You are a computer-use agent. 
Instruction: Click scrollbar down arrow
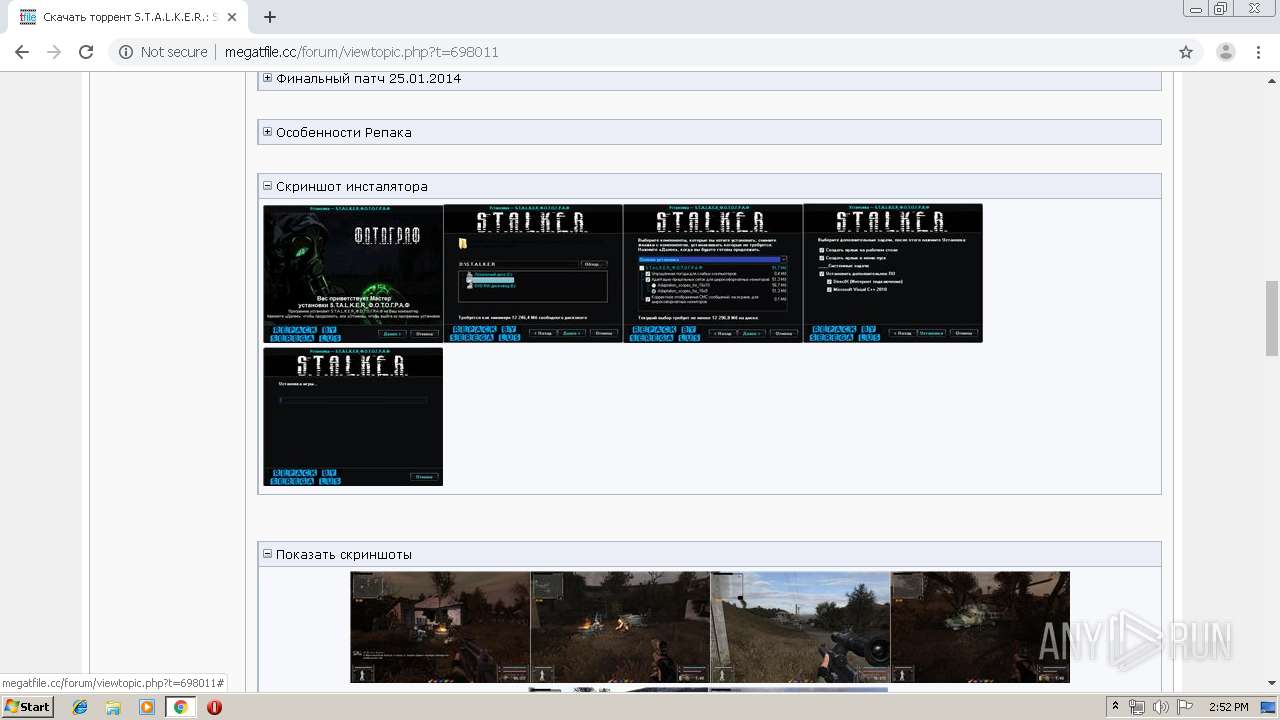1272,685
